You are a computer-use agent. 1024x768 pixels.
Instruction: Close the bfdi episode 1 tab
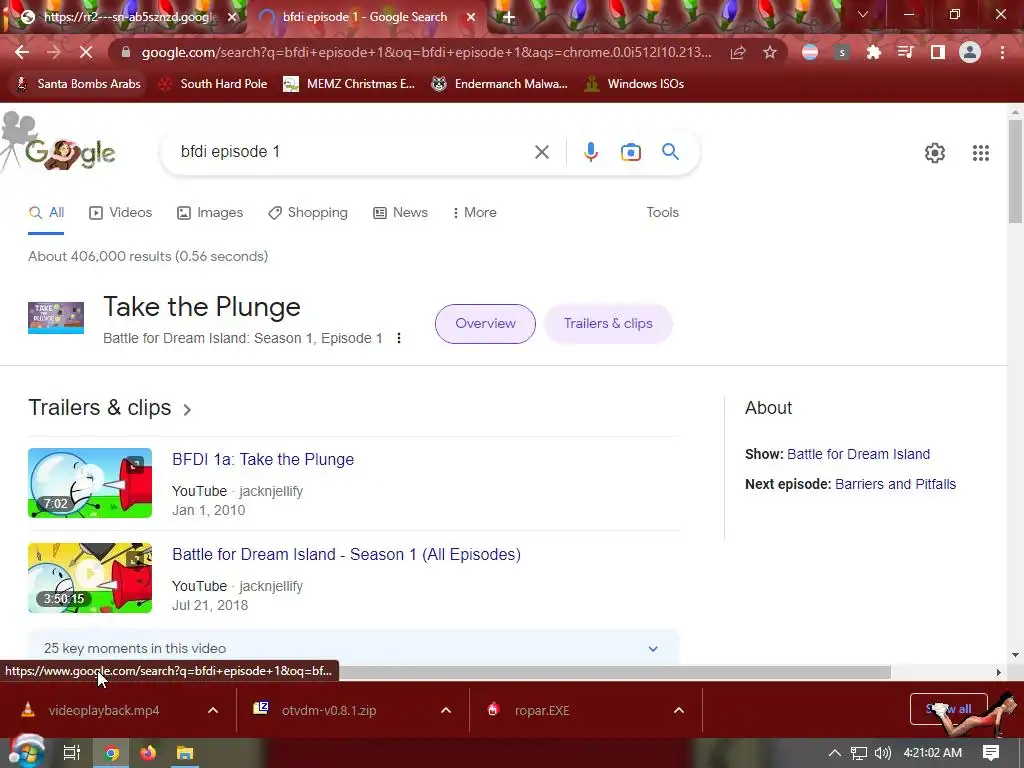pos(471,18)
